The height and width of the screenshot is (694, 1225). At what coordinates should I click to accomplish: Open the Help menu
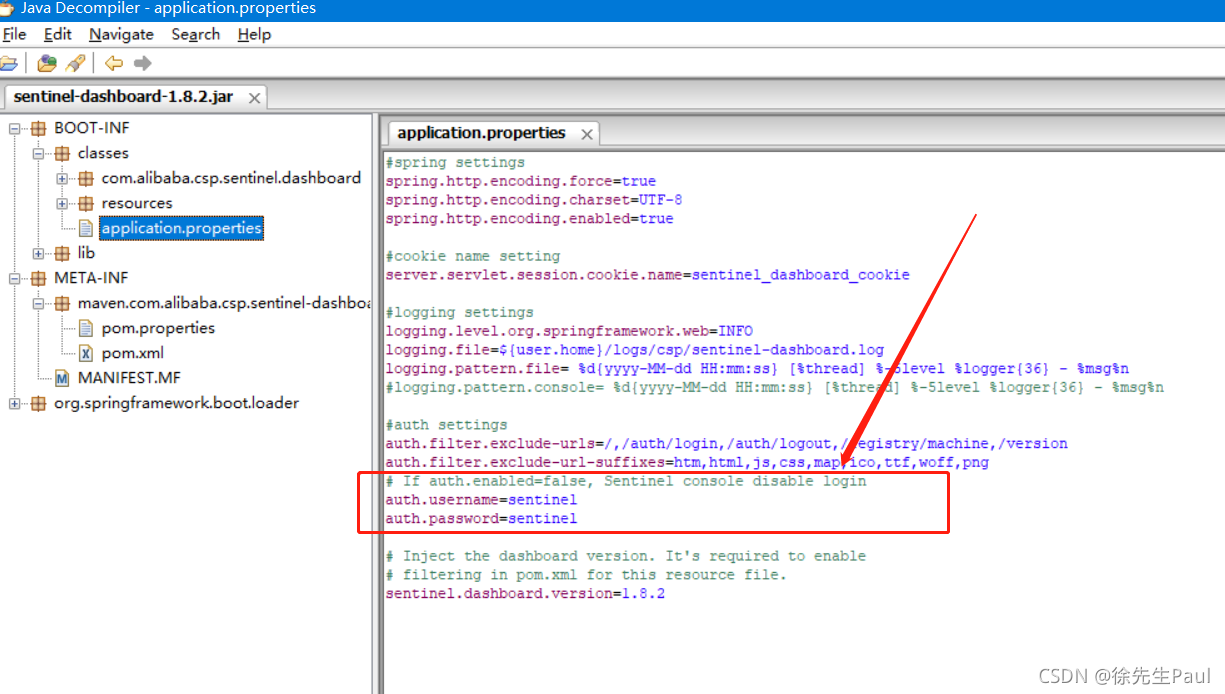[254, 34]
